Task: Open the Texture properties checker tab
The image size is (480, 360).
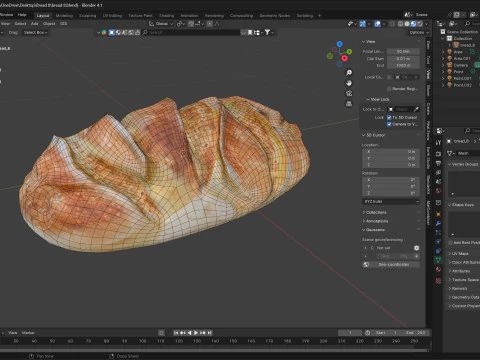Action: (x=438, y=281)
